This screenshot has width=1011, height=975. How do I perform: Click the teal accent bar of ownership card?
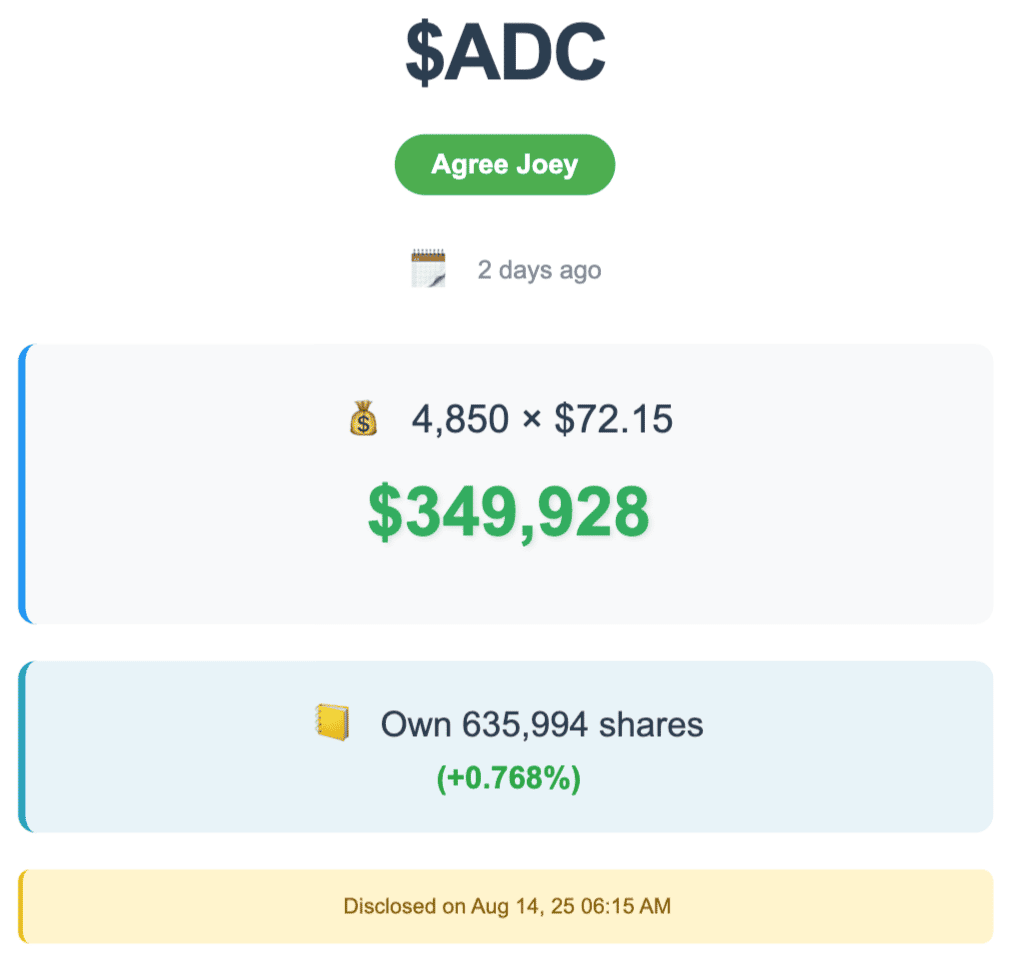click(23, 747)
